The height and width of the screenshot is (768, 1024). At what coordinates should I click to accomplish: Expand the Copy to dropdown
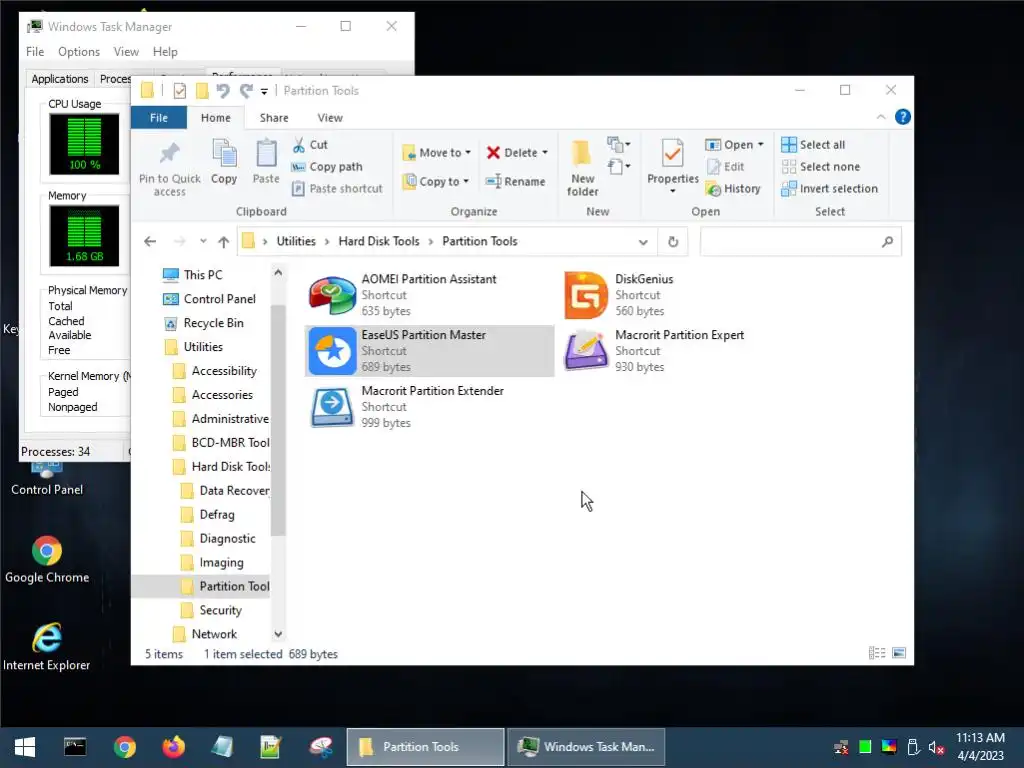(x=466, y=182)
